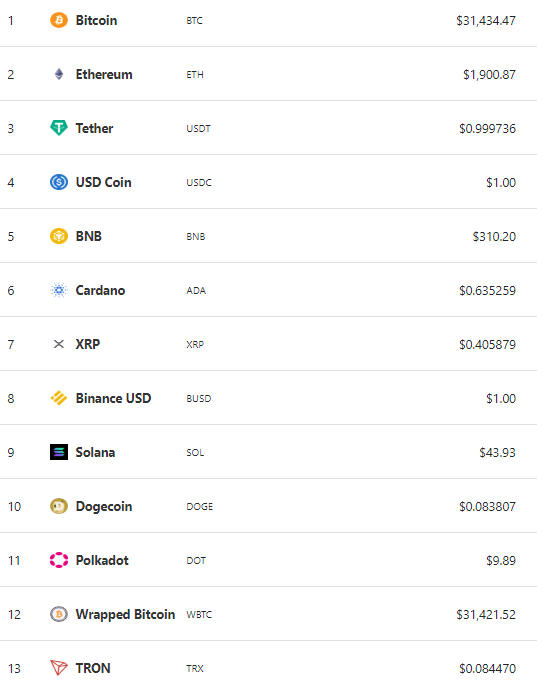Click the XRP cross logo icon

click(x=59, y=344)
